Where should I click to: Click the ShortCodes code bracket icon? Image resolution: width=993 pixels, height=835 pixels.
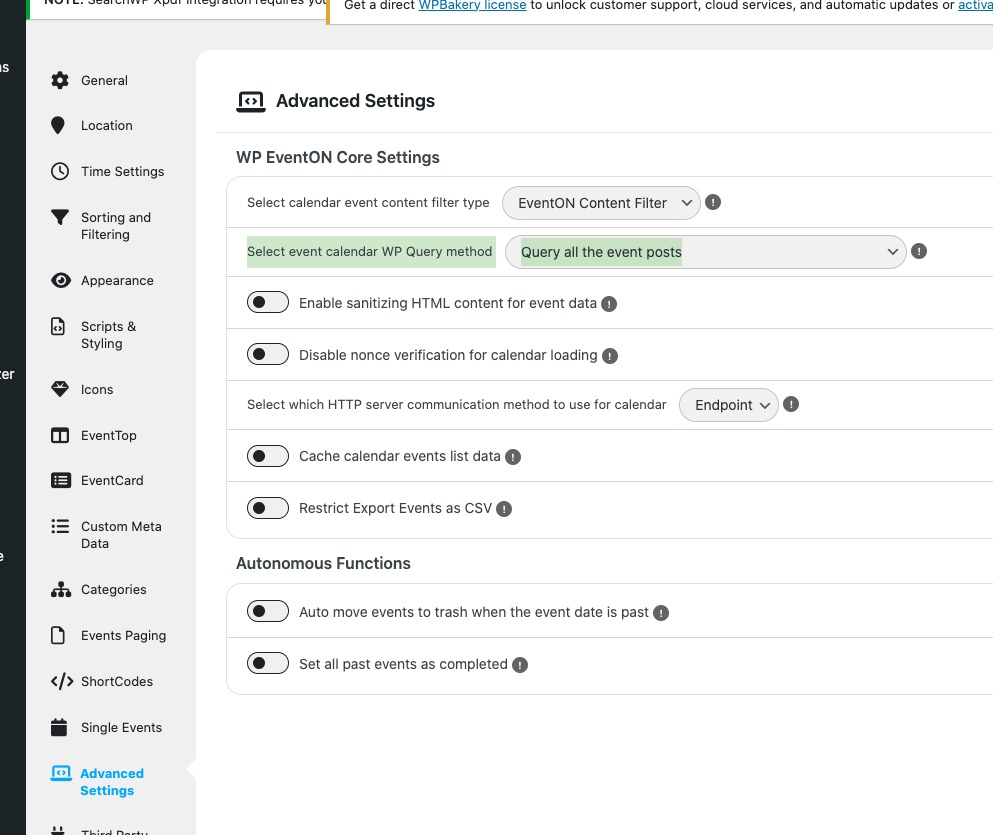[x=61, y=681]
